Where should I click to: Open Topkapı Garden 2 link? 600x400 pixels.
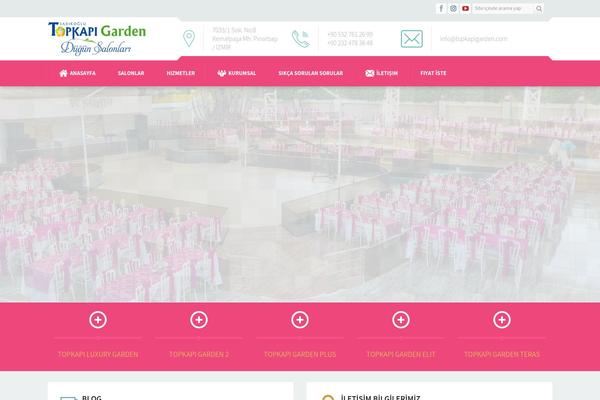pos(199,354)
